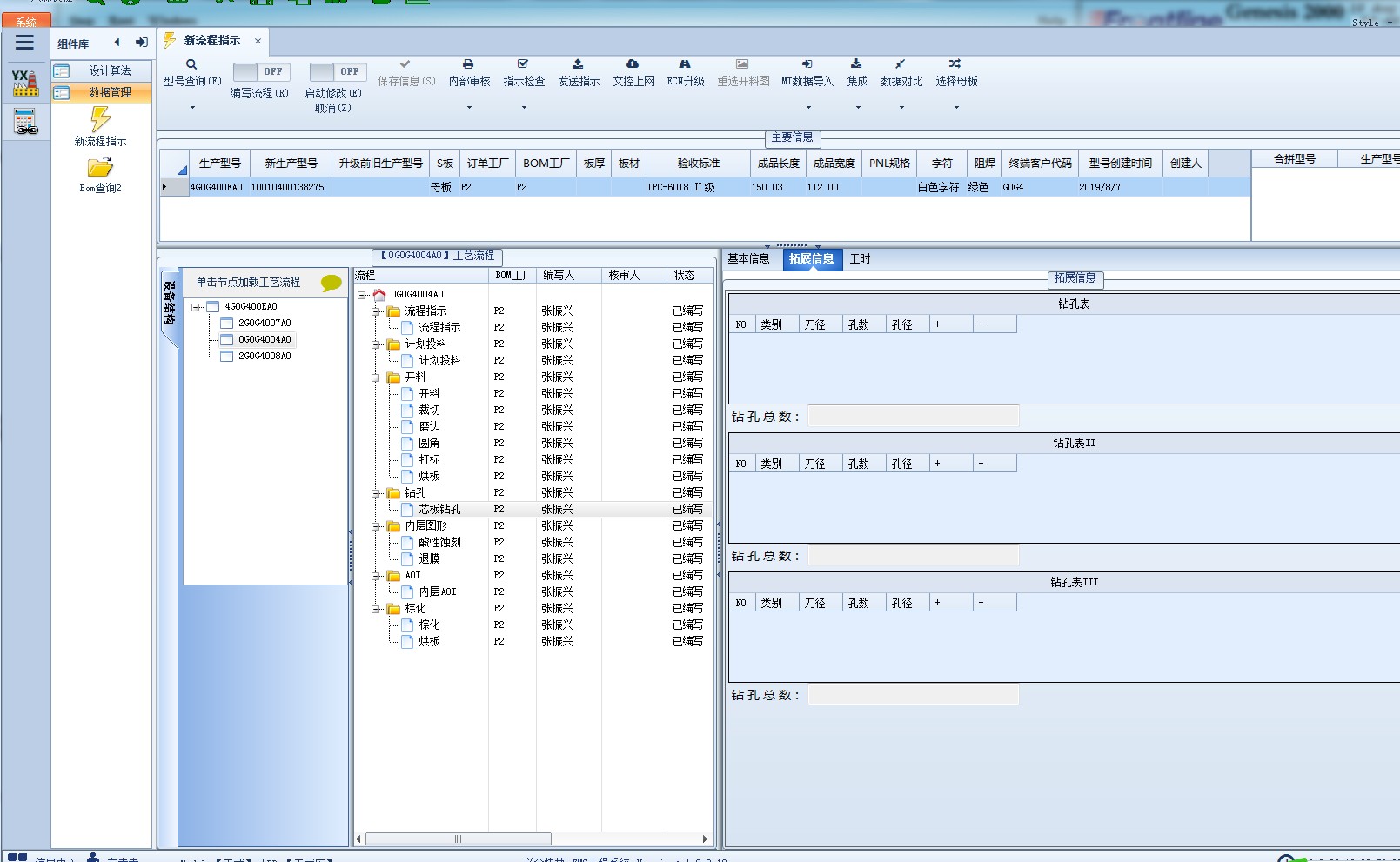The height and width of the screenshot is (862, 1400).
Task: Select the 酸性蚀刻 process row
Action: coord(534,543)
